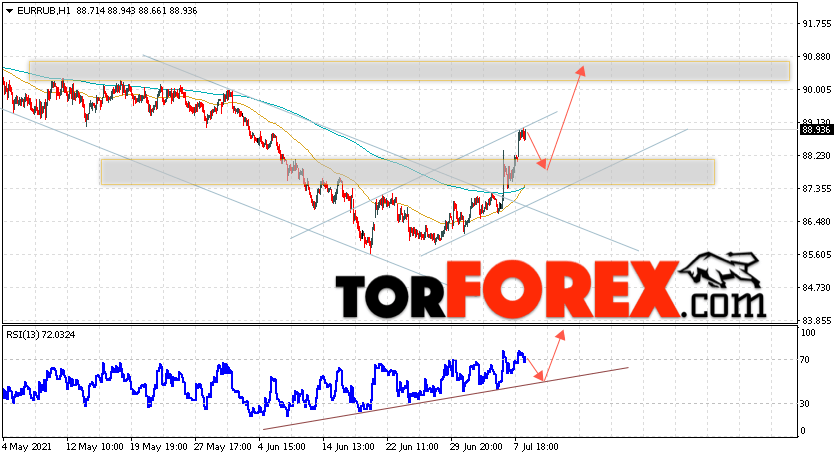Select the OHLC values 88.714 88.943 88.661 88.936
The image size is (838, 458).
(137, 11)
